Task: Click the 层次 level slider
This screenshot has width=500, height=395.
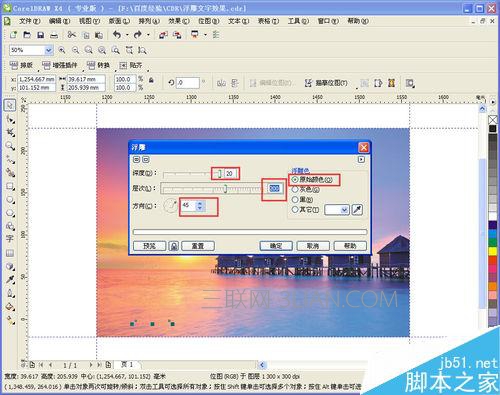Action: point(211,189)
